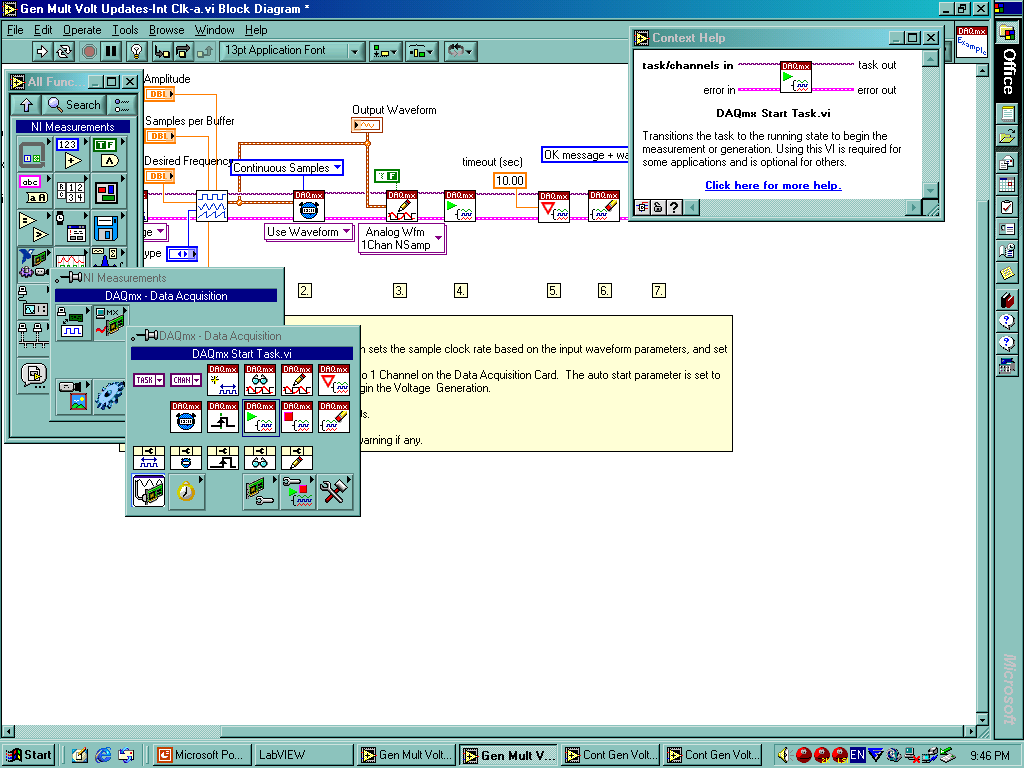The height and width of the screenshot is (768, 1024).
Task: Open the File menu
Action: pyautogui.click(x=15, y=30)
